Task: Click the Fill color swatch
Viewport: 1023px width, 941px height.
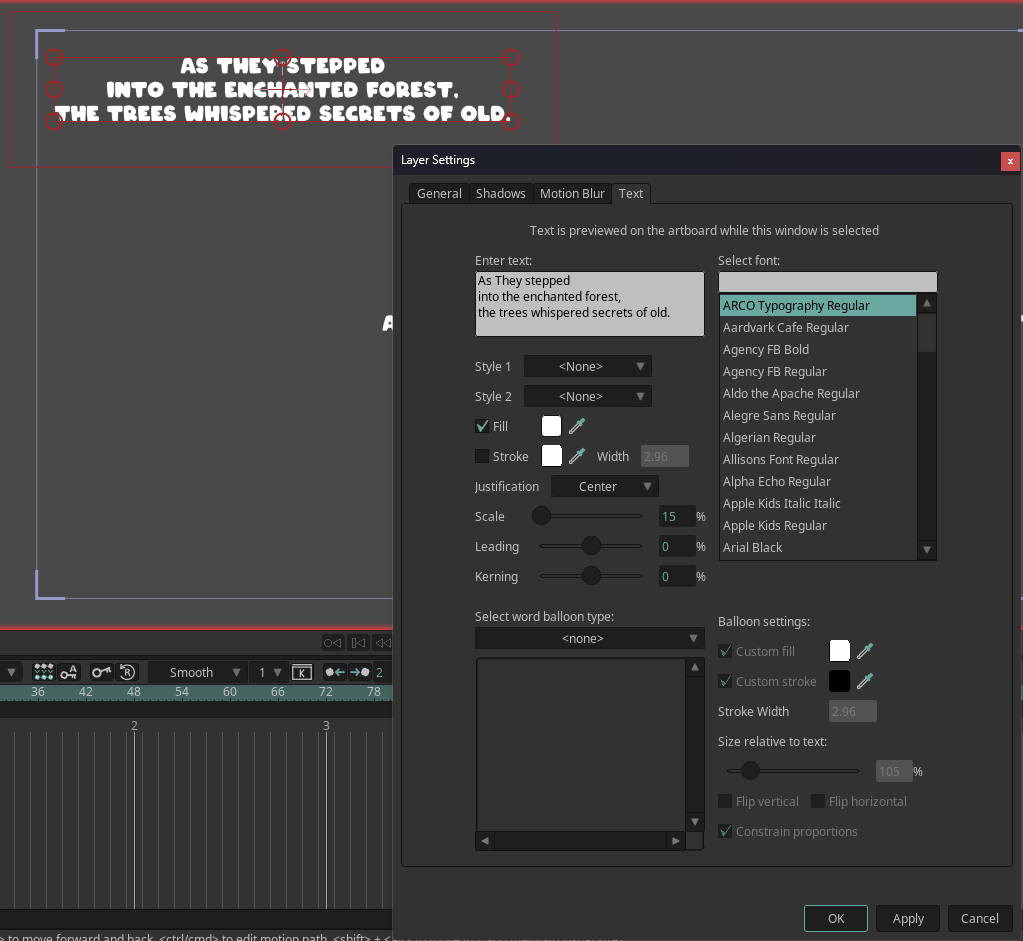Action: [x=551, y=426]
